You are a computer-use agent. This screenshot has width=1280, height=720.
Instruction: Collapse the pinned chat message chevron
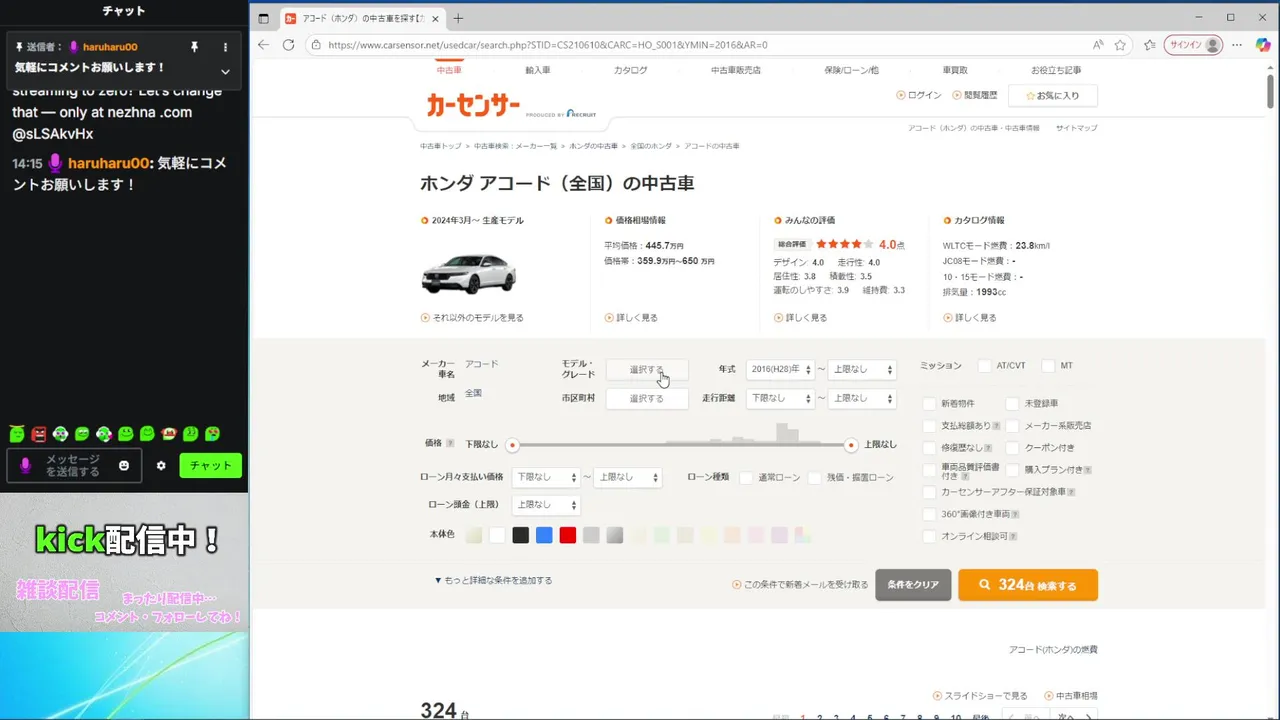pyautogui.click(x=225, y=71)
